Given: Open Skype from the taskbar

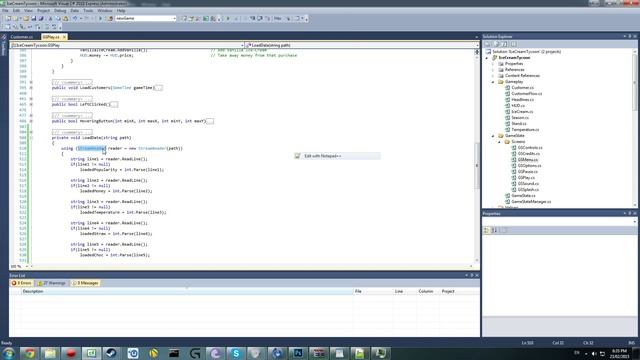Looking at the screenshot, I should point(236,353).
